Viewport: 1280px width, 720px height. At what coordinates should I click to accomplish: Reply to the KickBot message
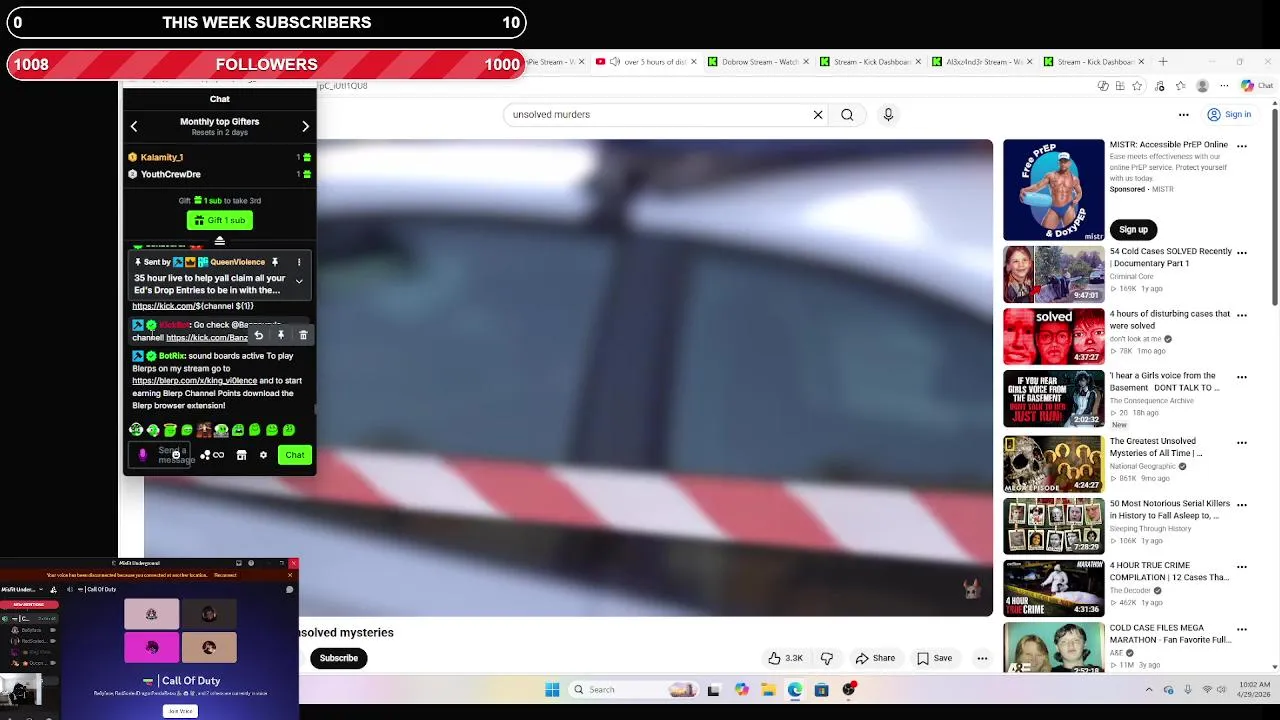258,335
